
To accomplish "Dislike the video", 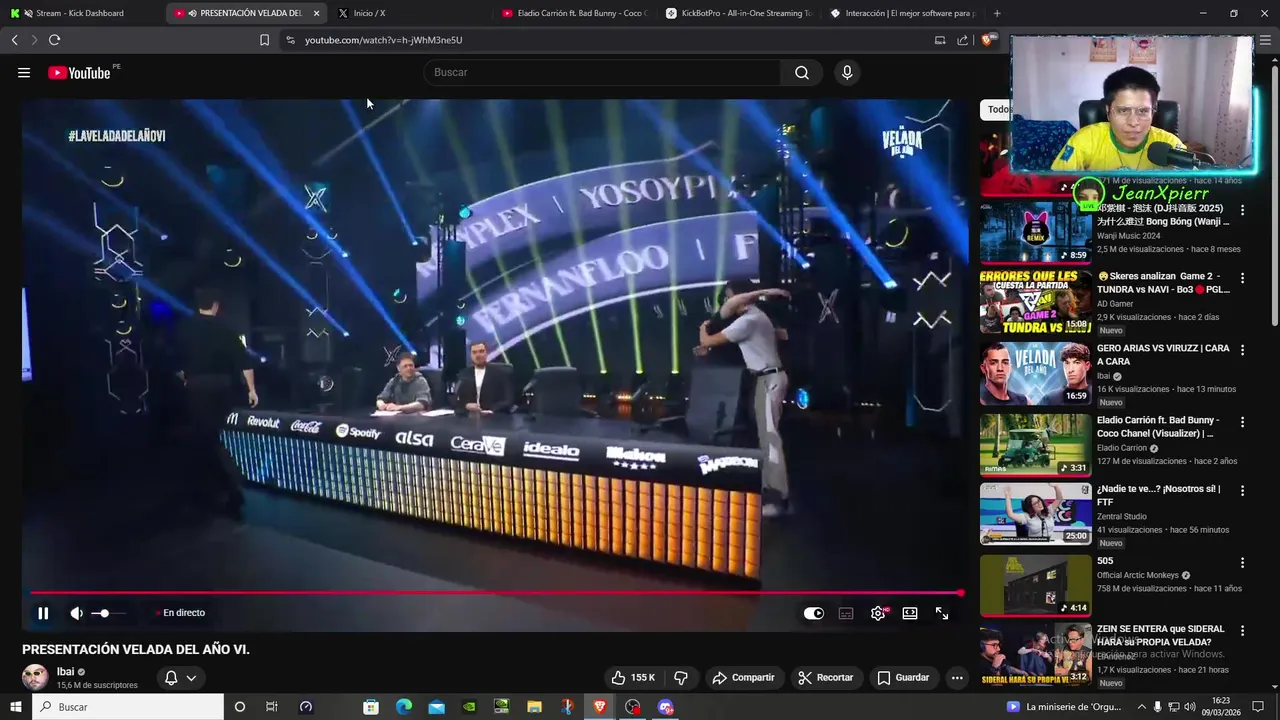I will 681,678.
